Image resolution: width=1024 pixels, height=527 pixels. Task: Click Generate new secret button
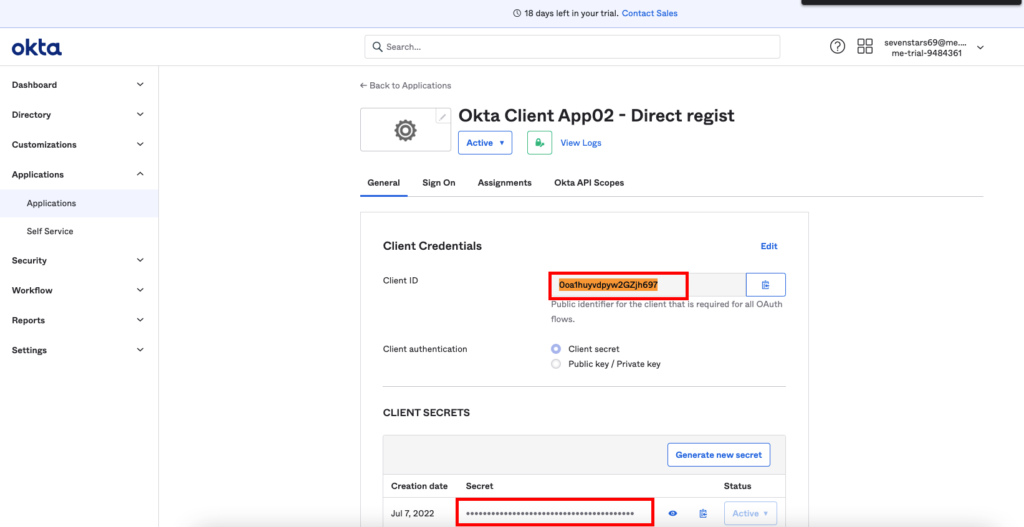[718, 454]
